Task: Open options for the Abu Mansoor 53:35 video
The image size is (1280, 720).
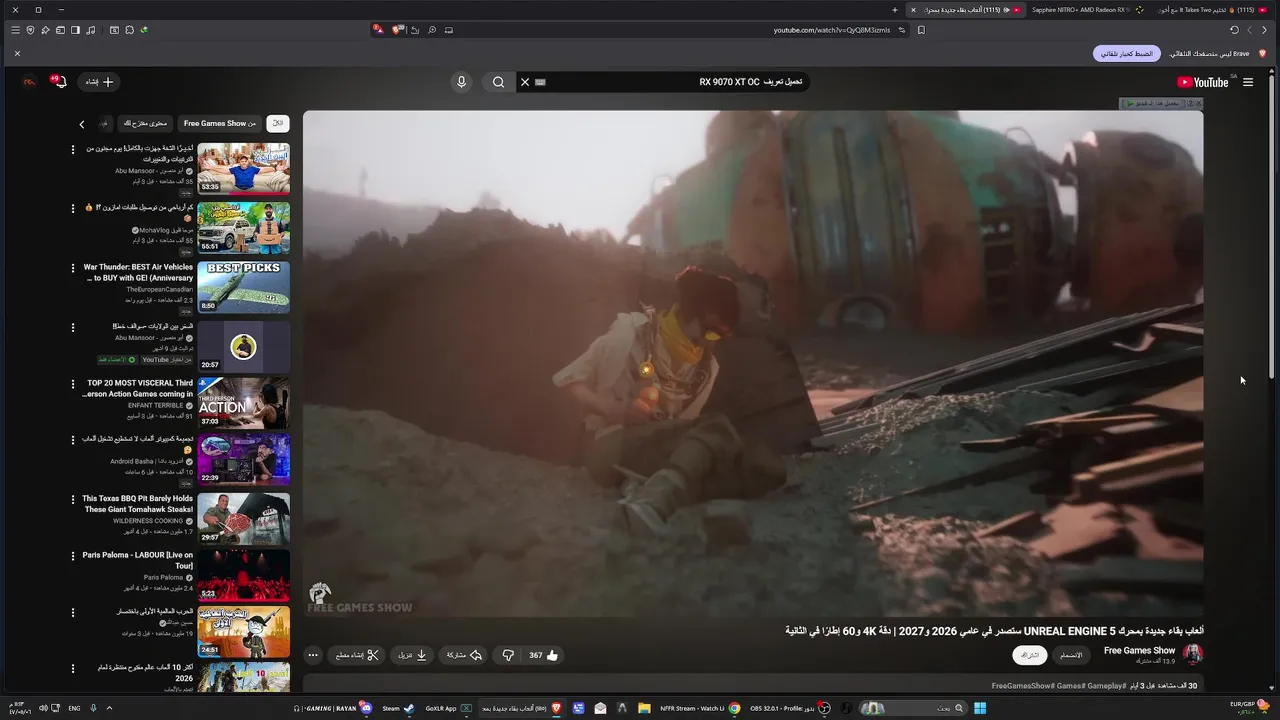Action: (x=72, y=149)
